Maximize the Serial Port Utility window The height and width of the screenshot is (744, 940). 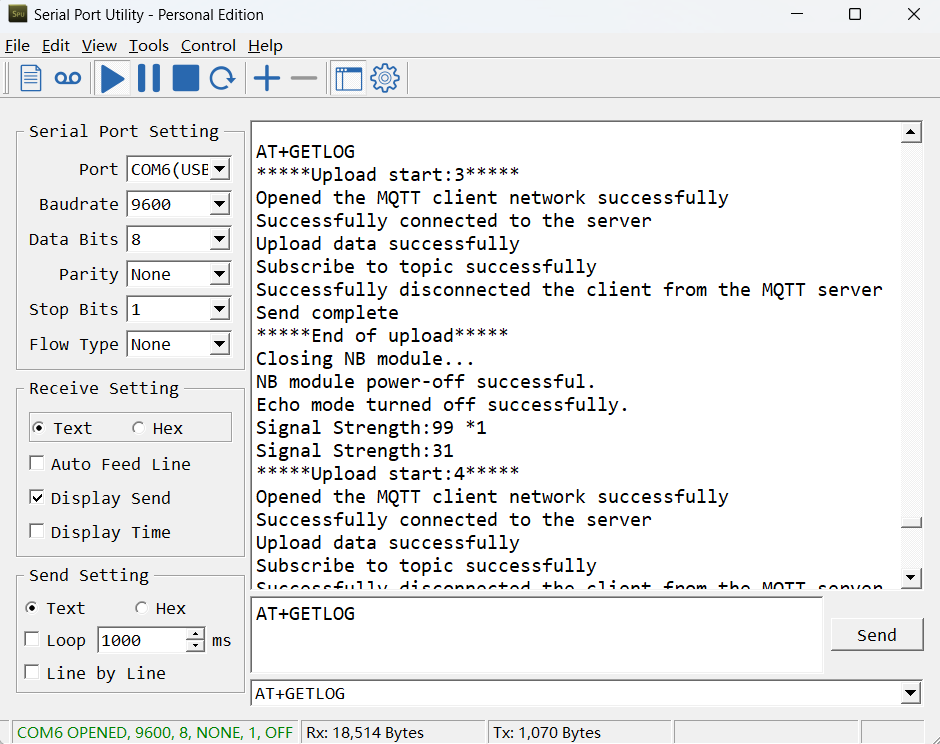(855, 14)
